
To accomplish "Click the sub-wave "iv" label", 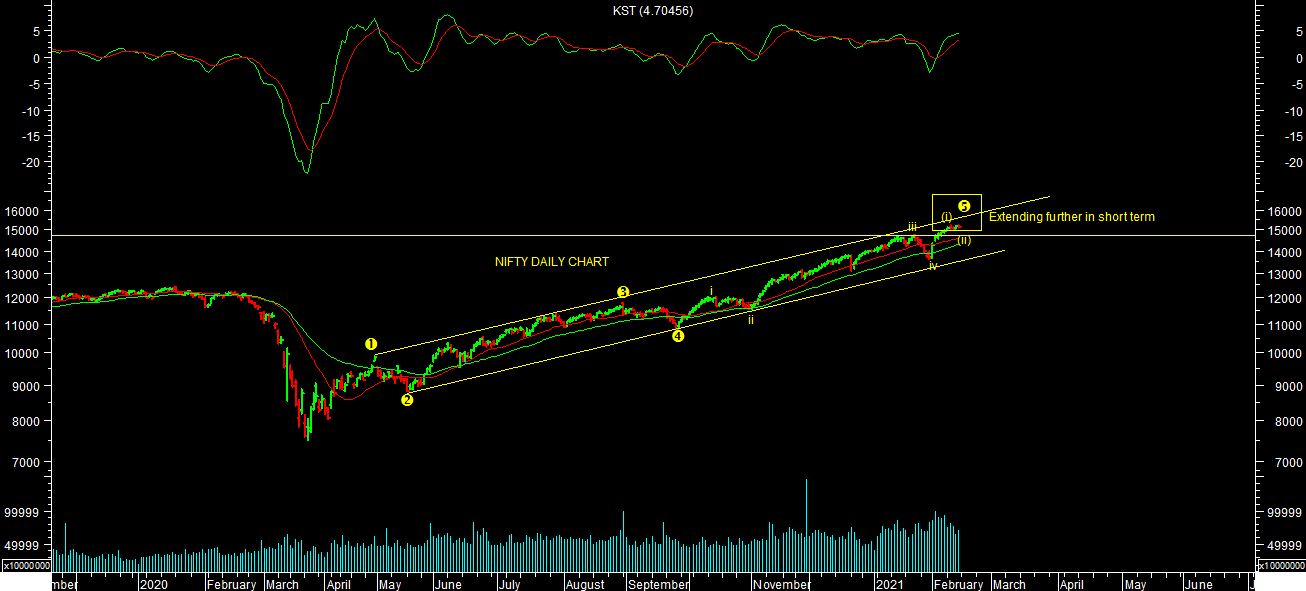I will click(x=932, y=266).
